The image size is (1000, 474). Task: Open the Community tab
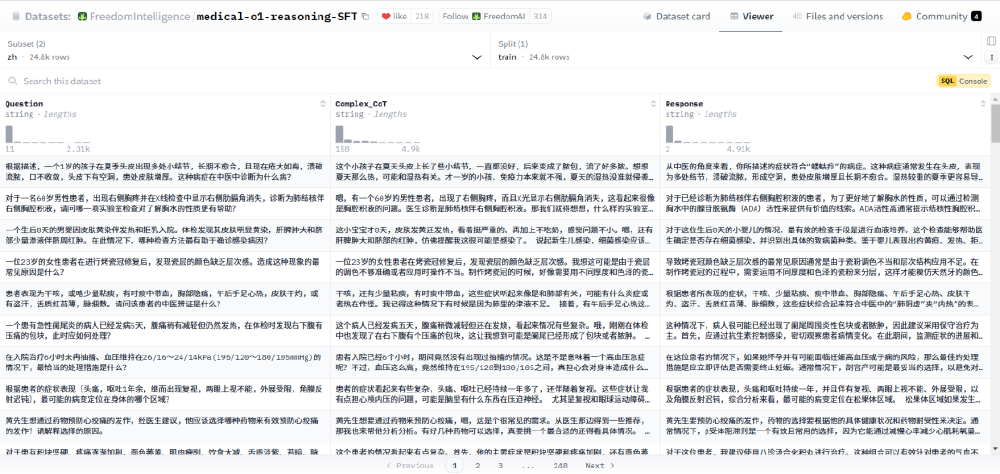pos(941,17)
